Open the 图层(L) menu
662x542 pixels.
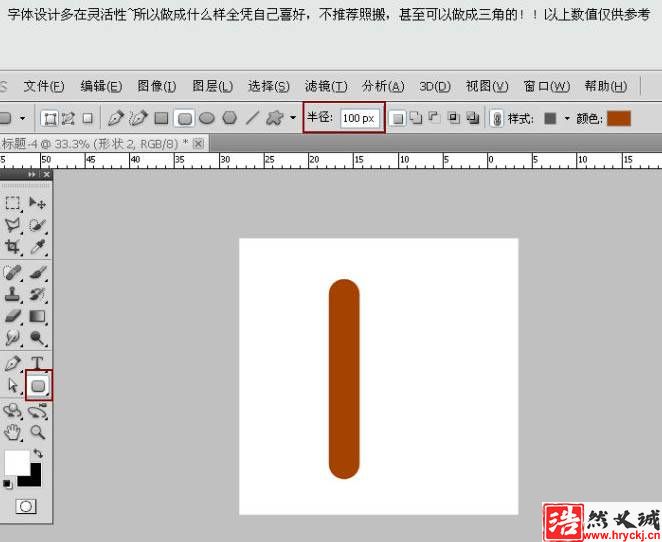[x=212, y=87]
